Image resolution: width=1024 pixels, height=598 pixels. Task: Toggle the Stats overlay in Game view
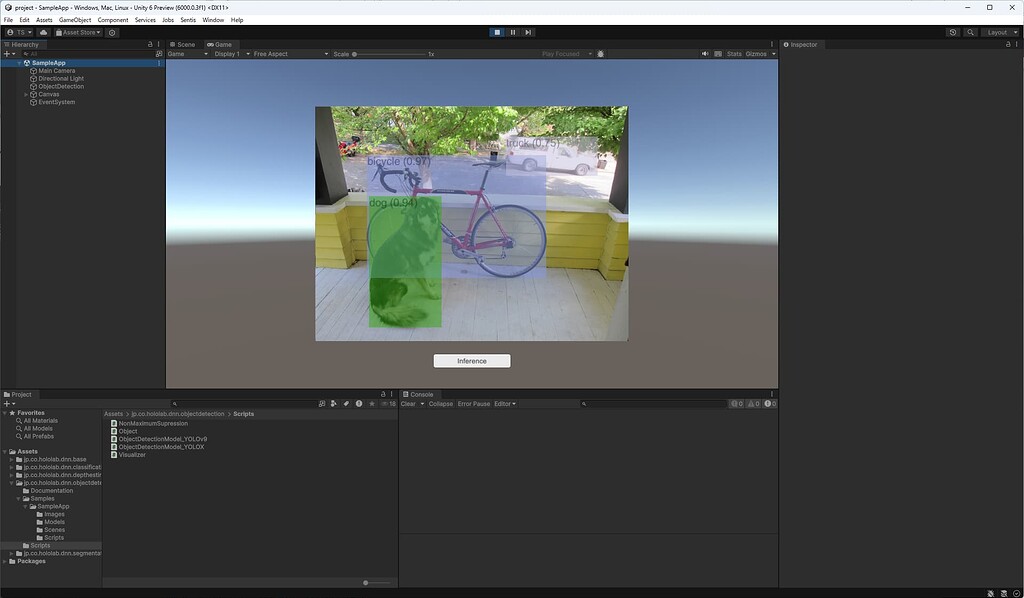coord(733,54)
